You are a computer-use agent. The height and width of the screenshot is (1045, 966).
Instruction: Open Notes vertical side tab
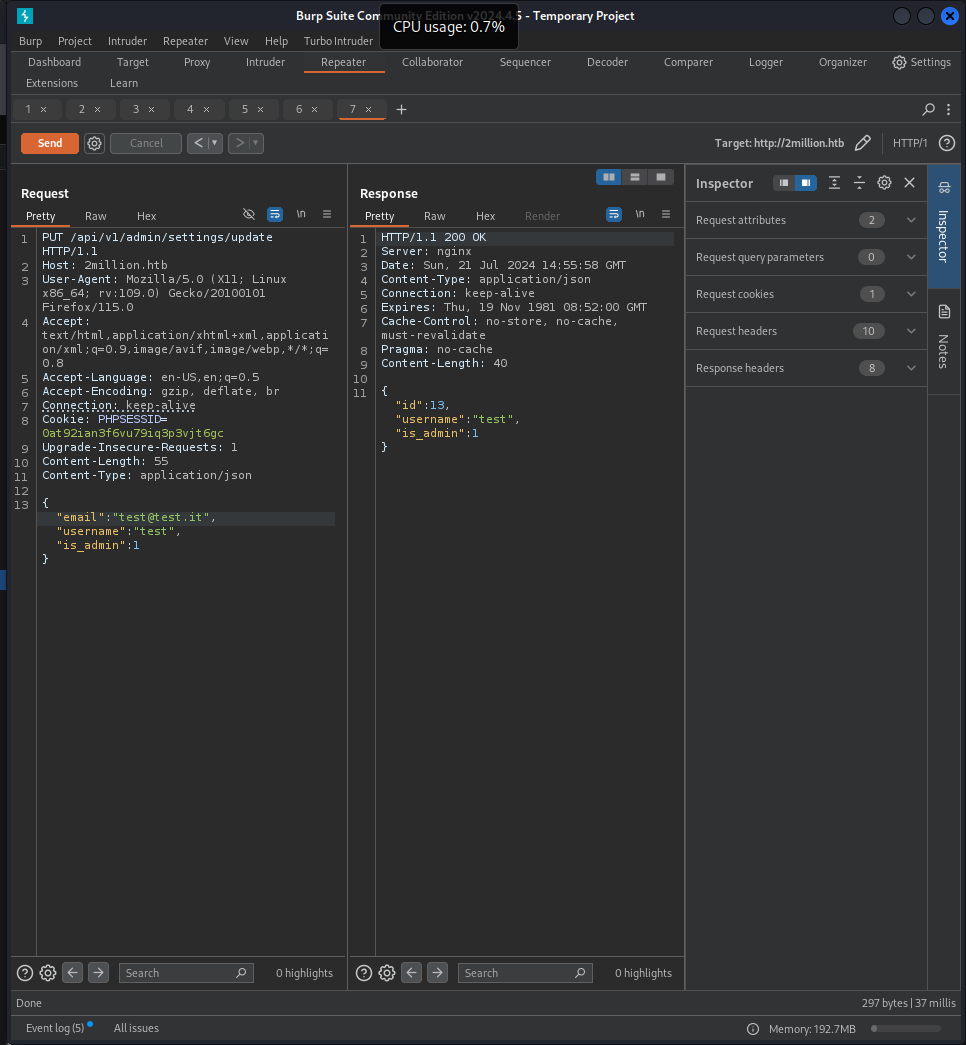pos(943,341)
